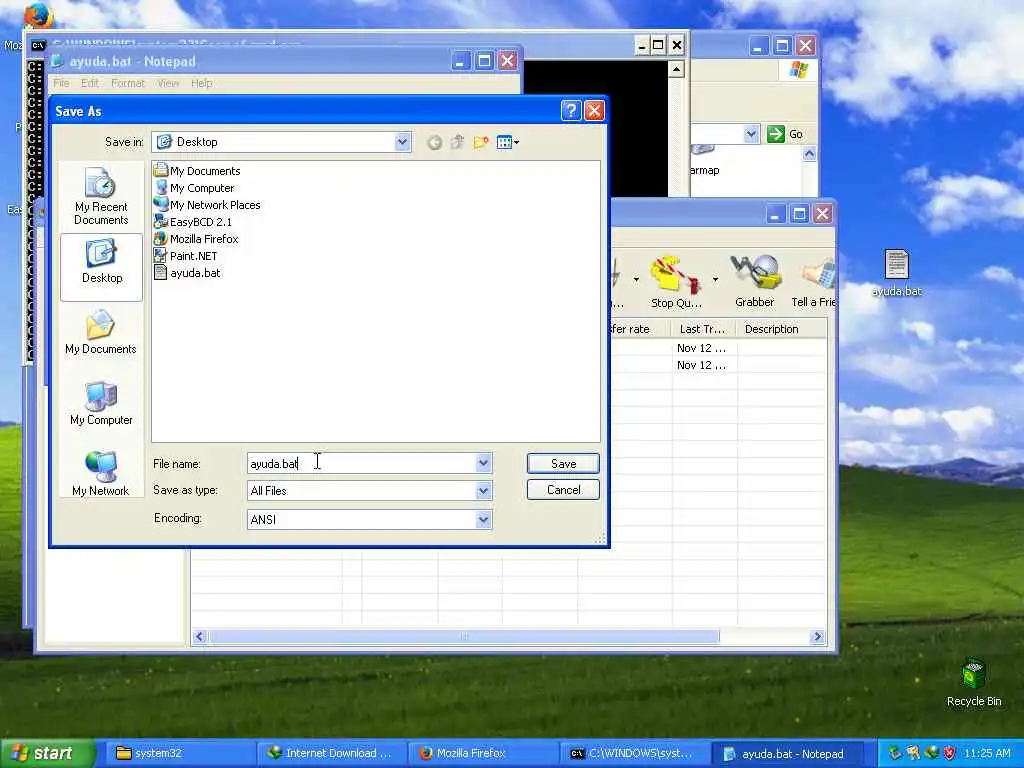The height and width of the screenshot is (768, 1024).
Task: Select My Documents in file list
Action: pos(197,171)
